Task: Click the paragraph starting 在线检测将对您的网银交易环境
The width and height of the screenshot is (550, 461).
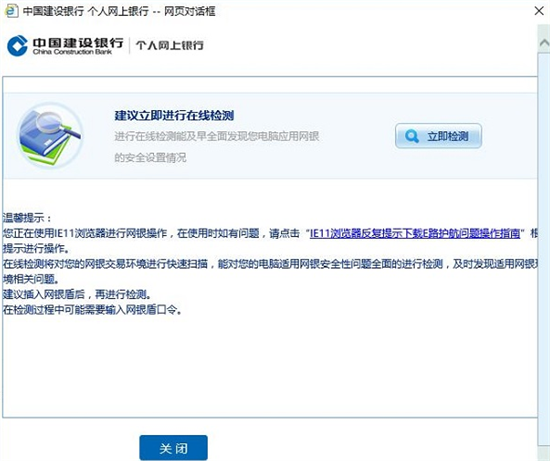Action: pyautogui.click(x=270, y=271)
